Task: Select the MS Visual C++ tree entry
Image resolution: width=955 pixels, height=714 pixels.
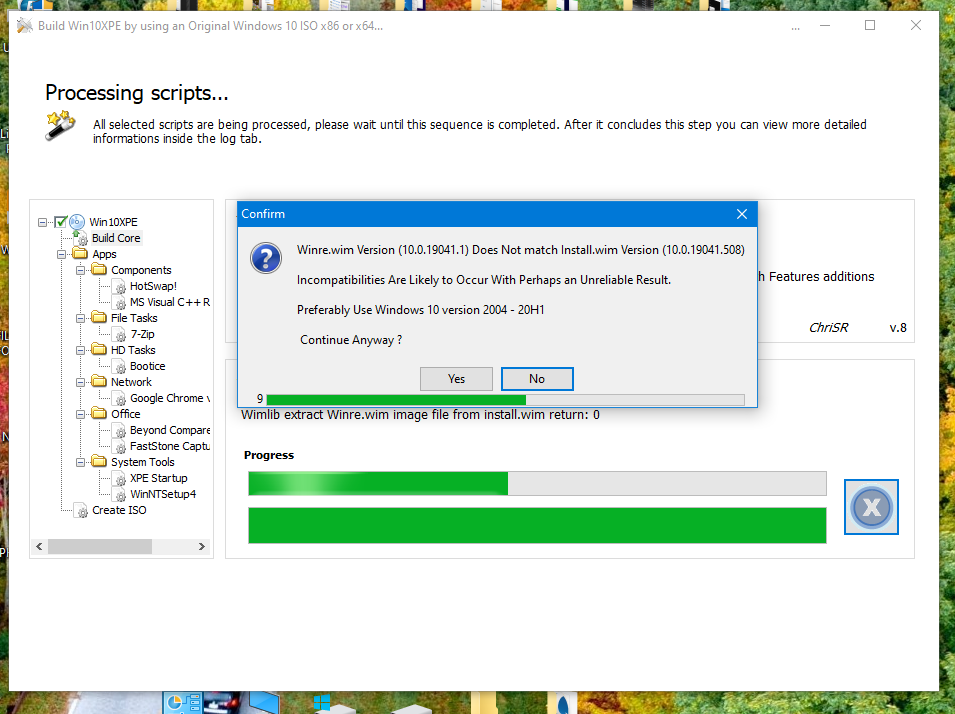Action: tap(170, 302)
